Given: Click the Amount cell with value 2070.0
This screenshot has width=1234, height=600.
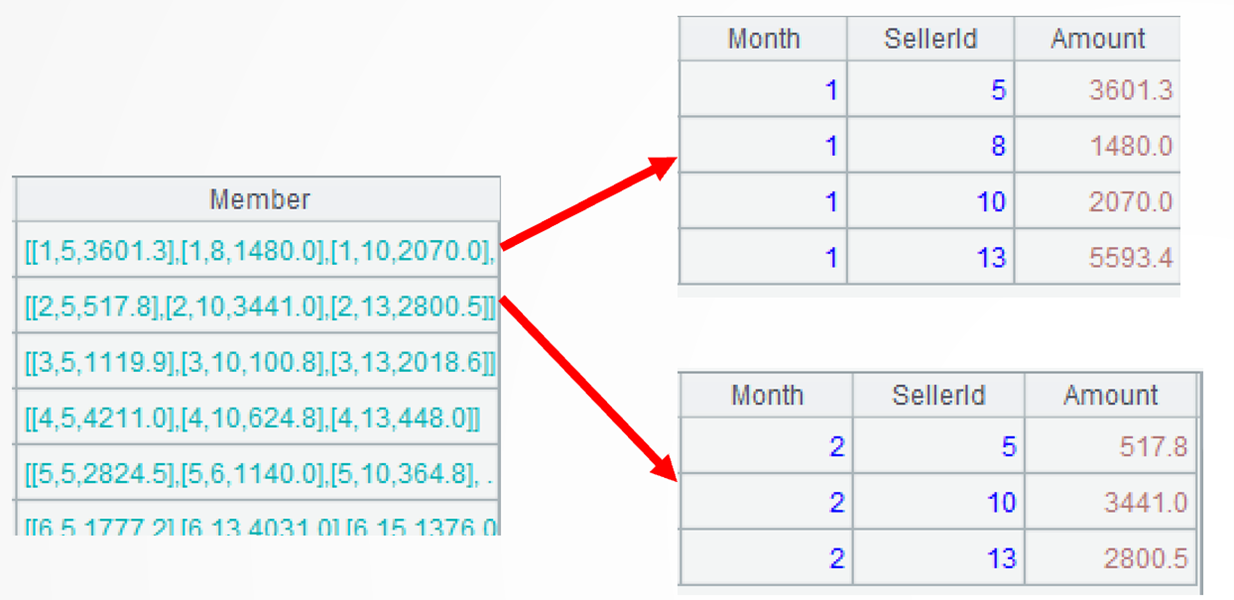Looking at the screenshot, I should click(1097, 202).
